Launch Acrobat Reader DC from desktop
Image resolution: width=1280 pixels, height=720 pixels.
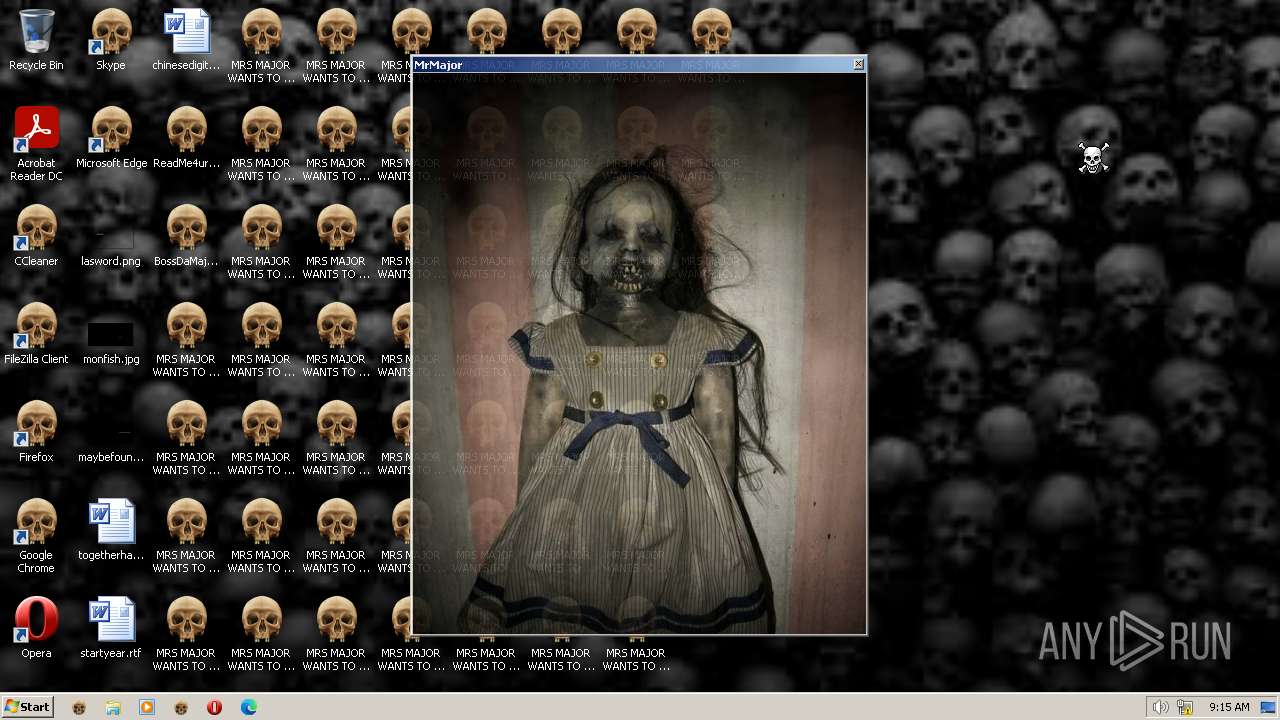(36, 144)
